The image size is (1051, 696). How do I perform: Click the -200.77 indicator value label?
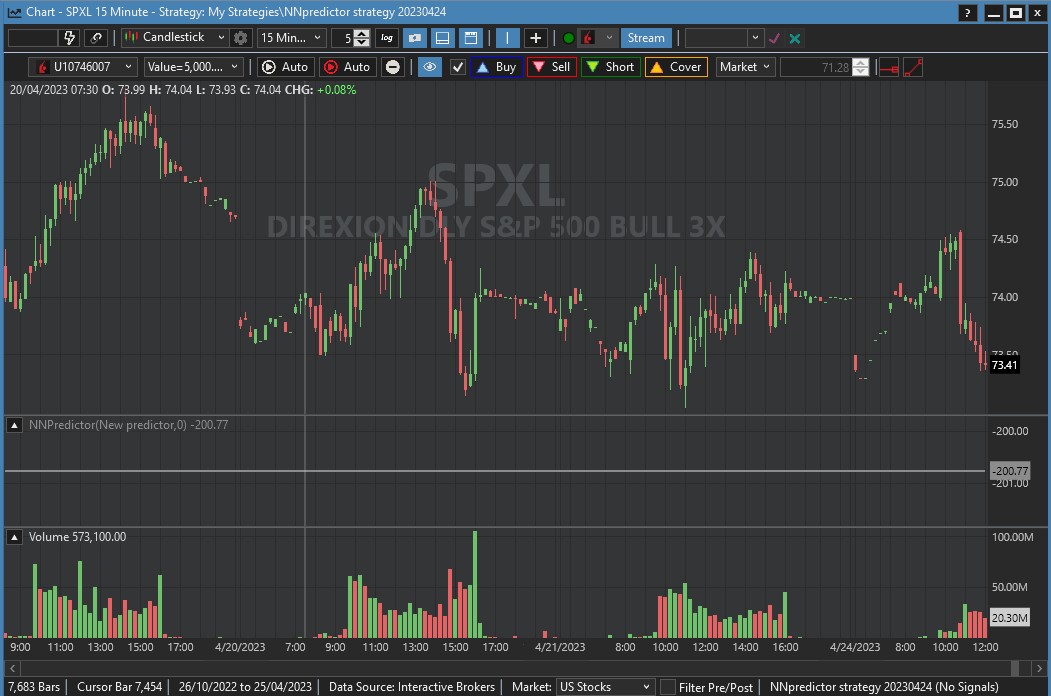pos(1010,471)
